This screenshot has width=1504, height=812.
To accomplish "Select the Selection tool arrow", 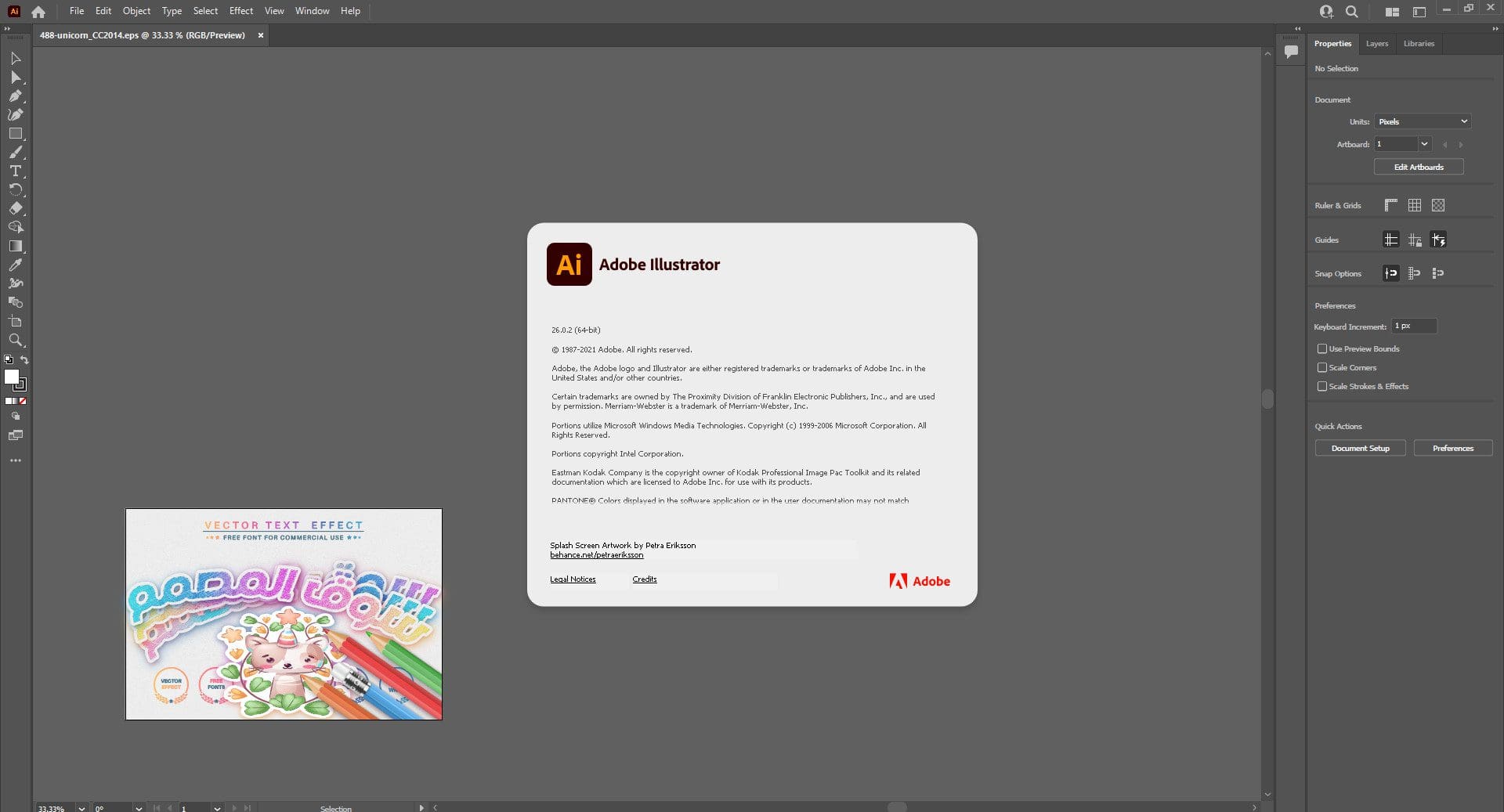I will [15, 59].
